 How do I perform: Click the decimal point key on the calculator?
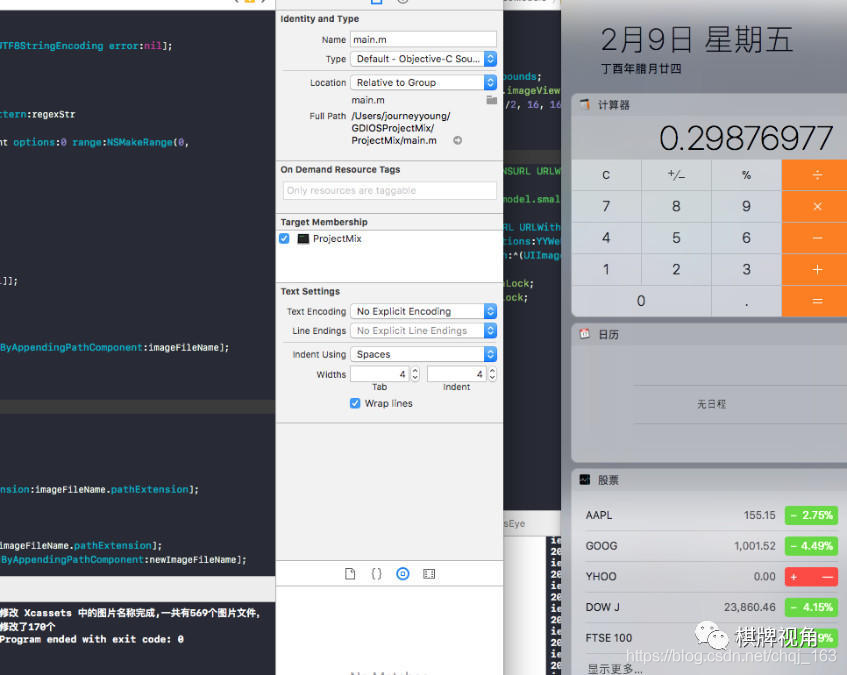pyautogui.click(x=747, y=301)
